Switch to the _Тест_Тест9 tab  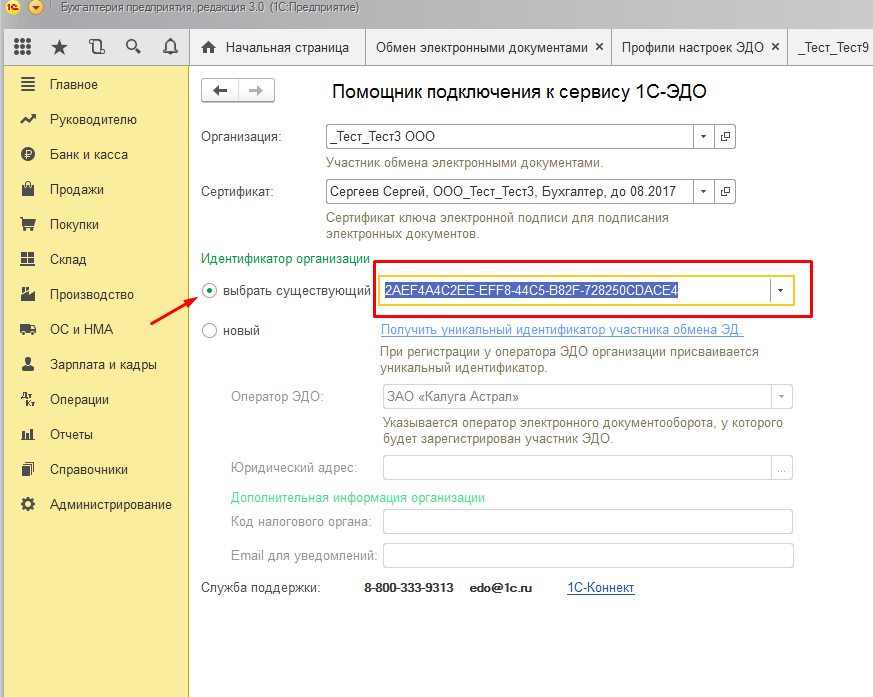[x=832, y=47]
